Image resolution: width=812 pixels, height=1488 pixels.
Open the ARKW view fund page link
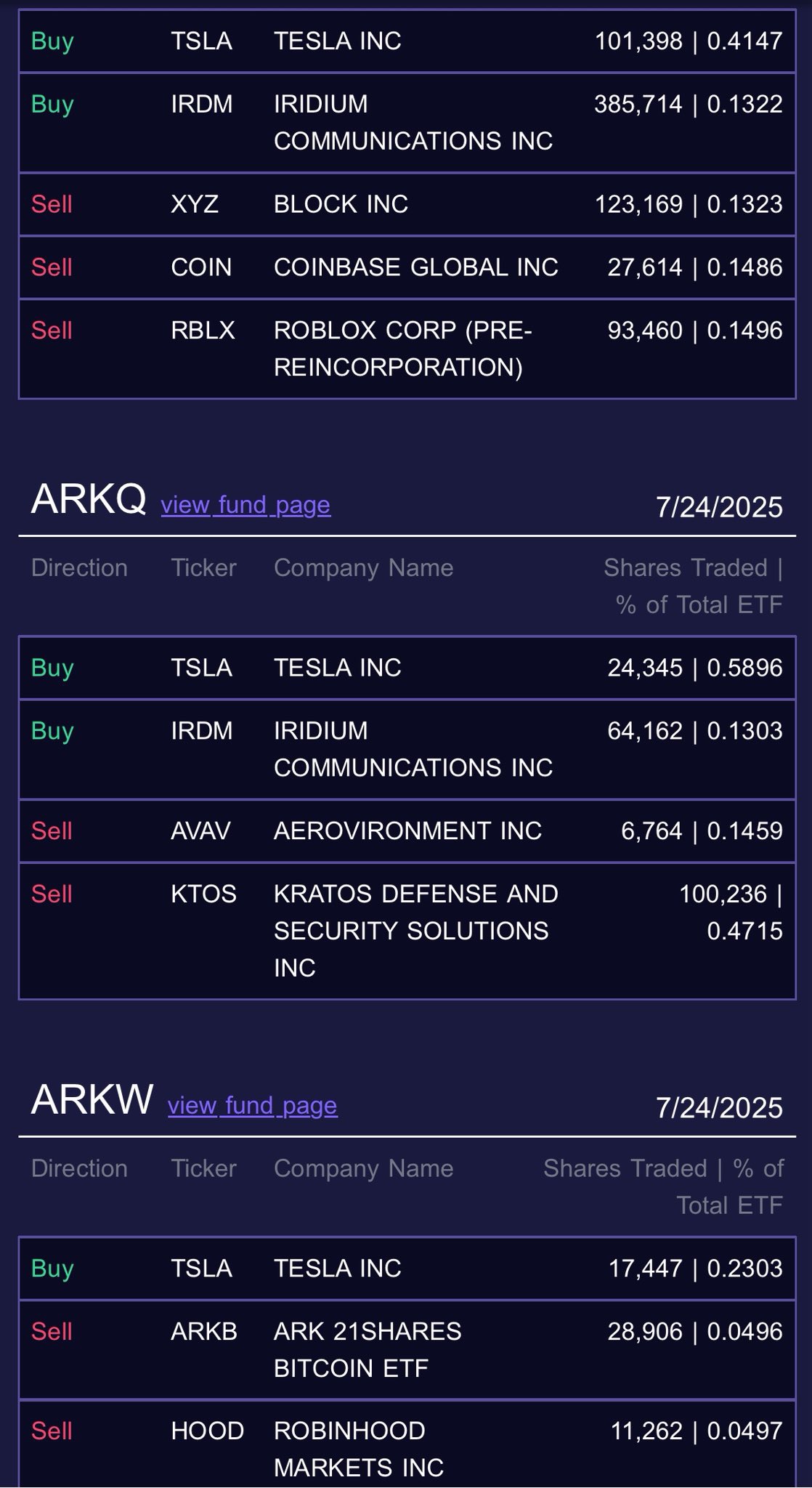point(252,1106)
